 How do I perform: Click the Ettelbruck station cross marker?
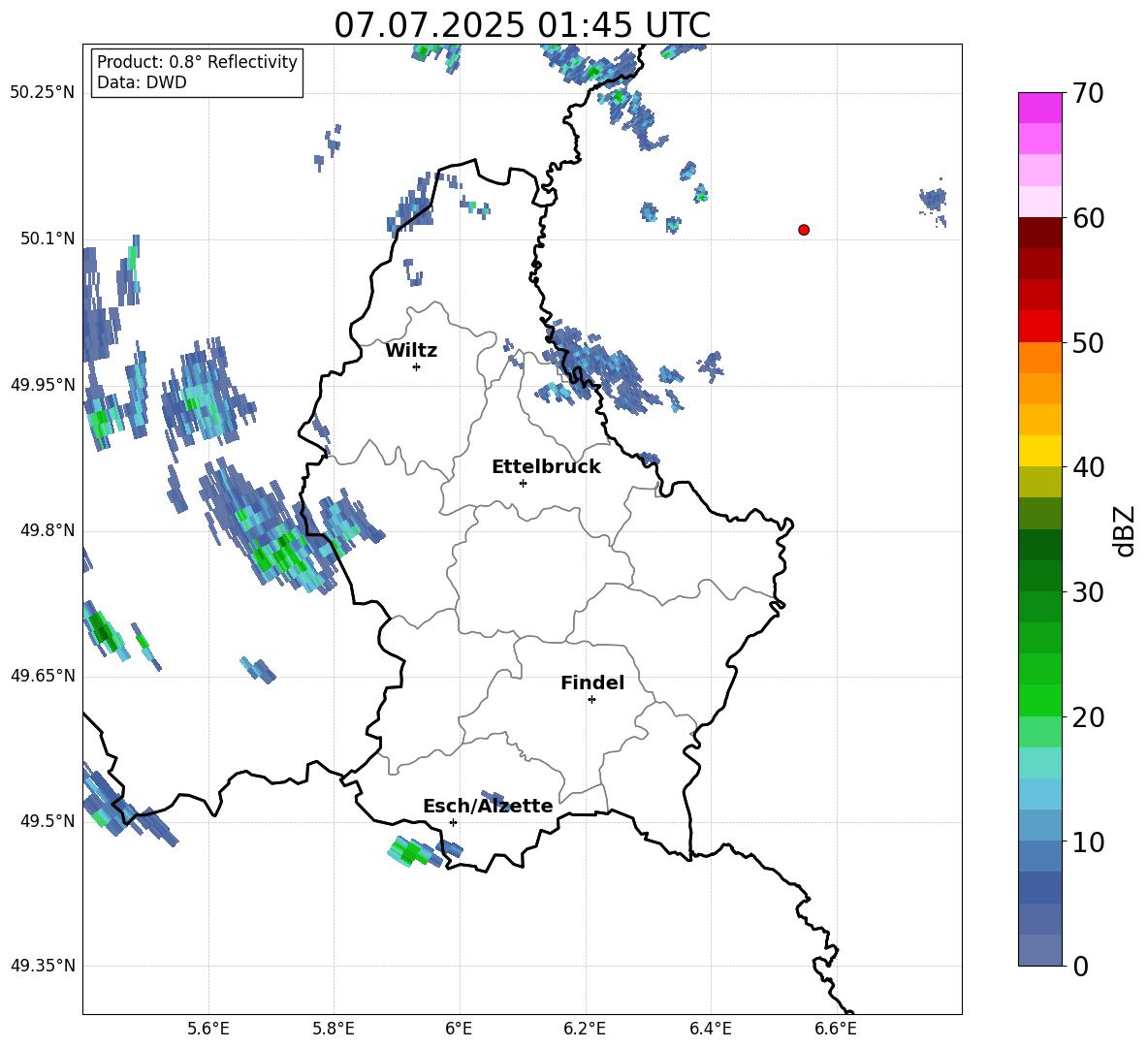coord(523,483)
